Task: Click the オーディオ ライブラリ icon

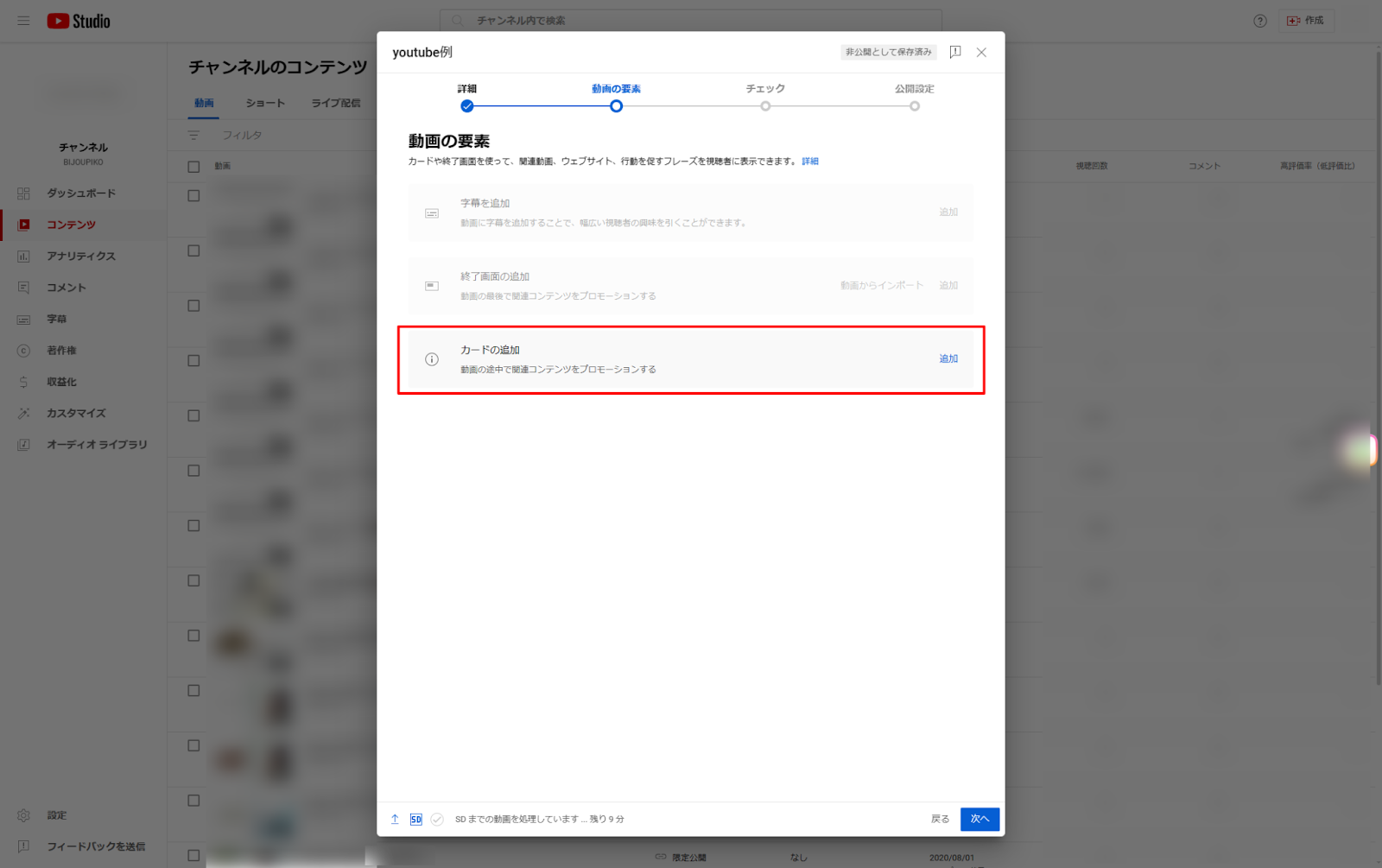Action: (23, 445)
